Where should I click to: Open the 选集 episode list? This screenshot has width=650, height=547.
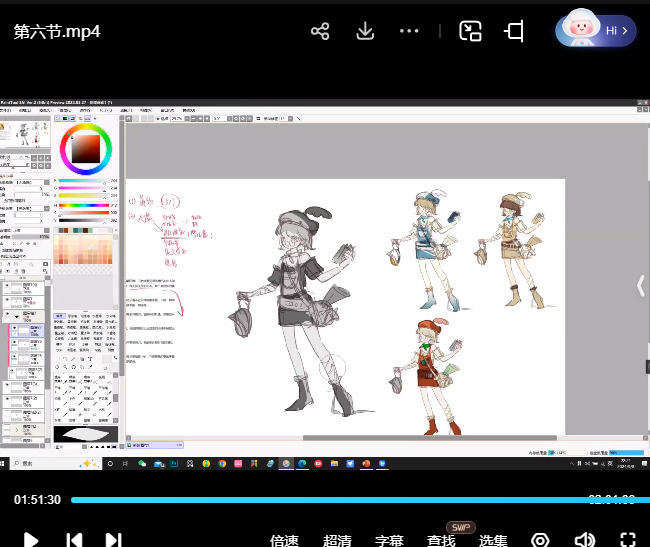(x=493, y=540)
